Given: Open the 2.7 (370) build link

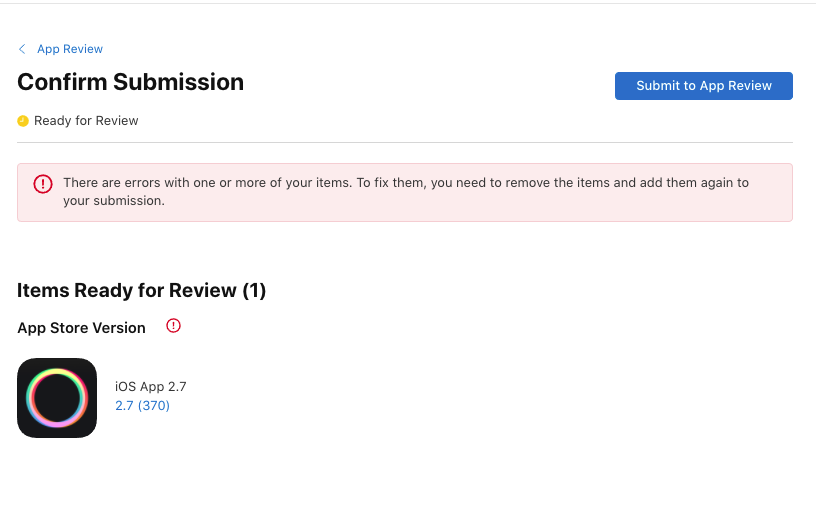Looking at the screenshot, I should point(142,406).
